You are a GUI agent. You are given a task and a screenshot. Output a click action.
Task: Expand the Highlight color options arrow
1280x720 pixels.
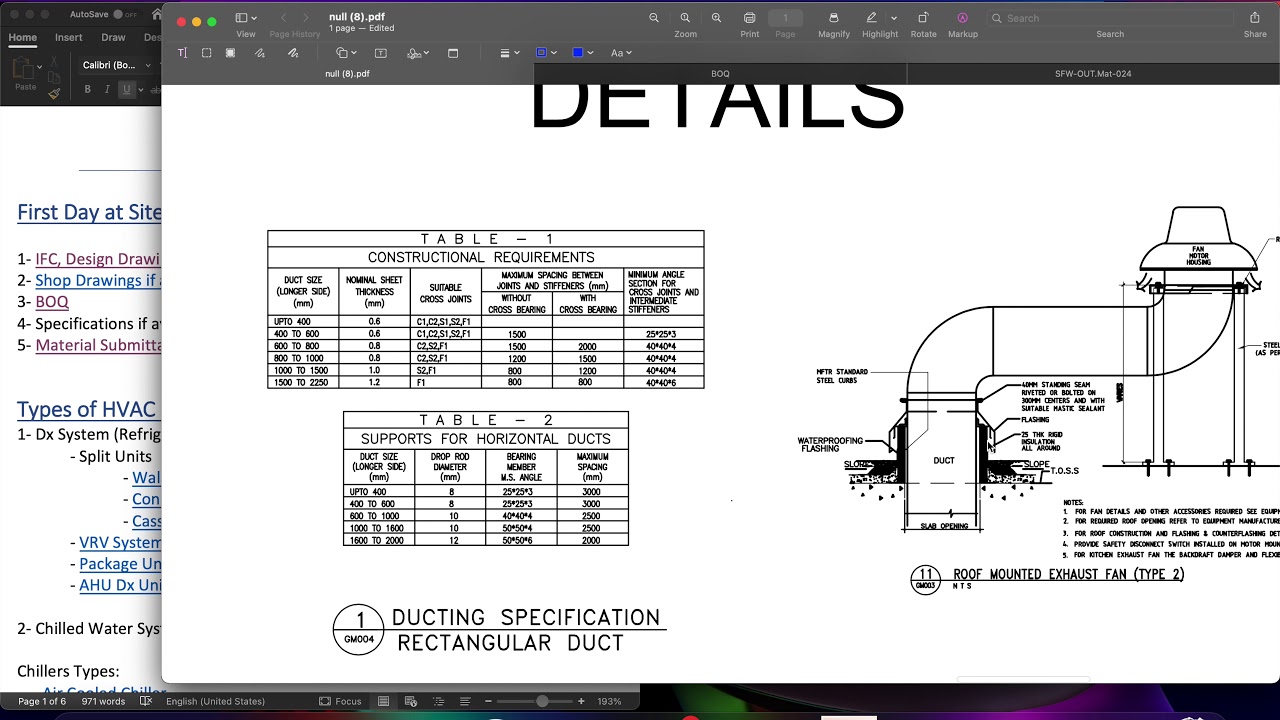(x=894, y=18)
